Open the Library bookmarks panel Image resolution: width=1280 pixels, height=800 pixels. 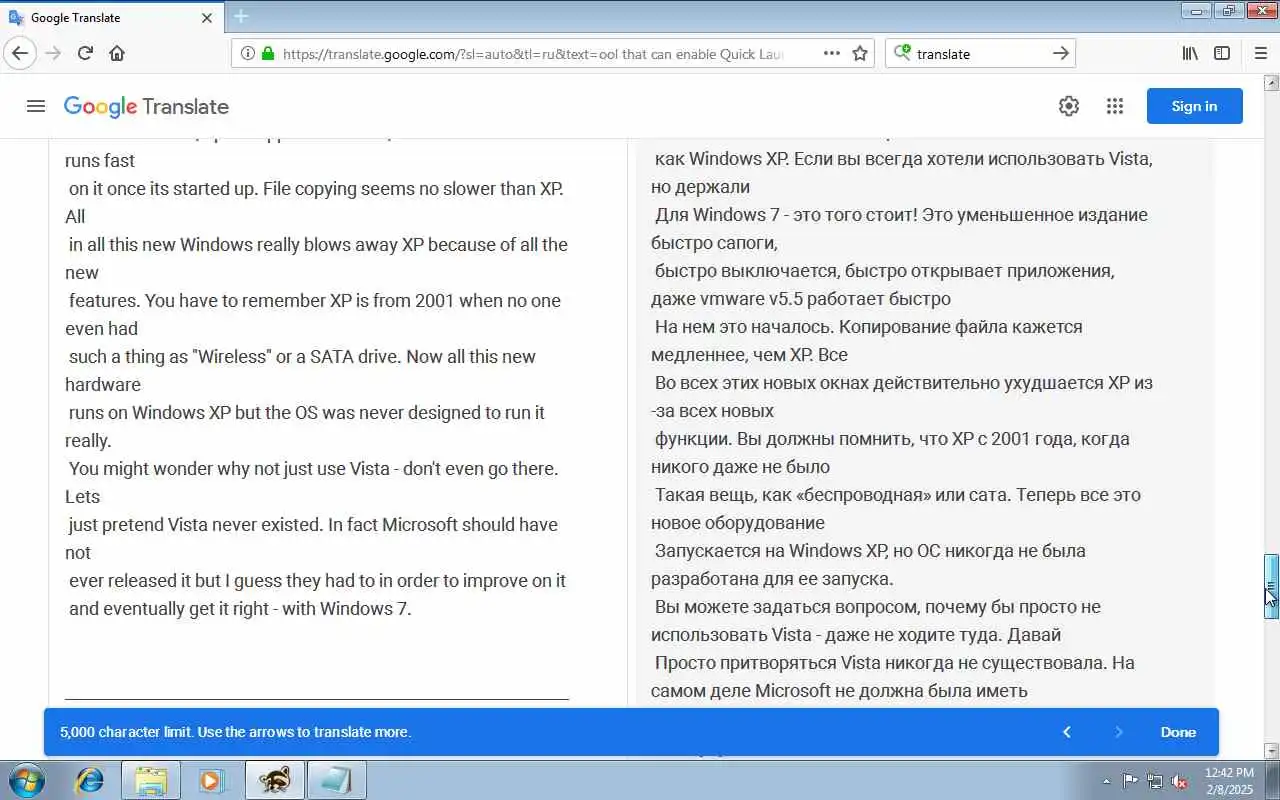click(x=1190, y=53)
